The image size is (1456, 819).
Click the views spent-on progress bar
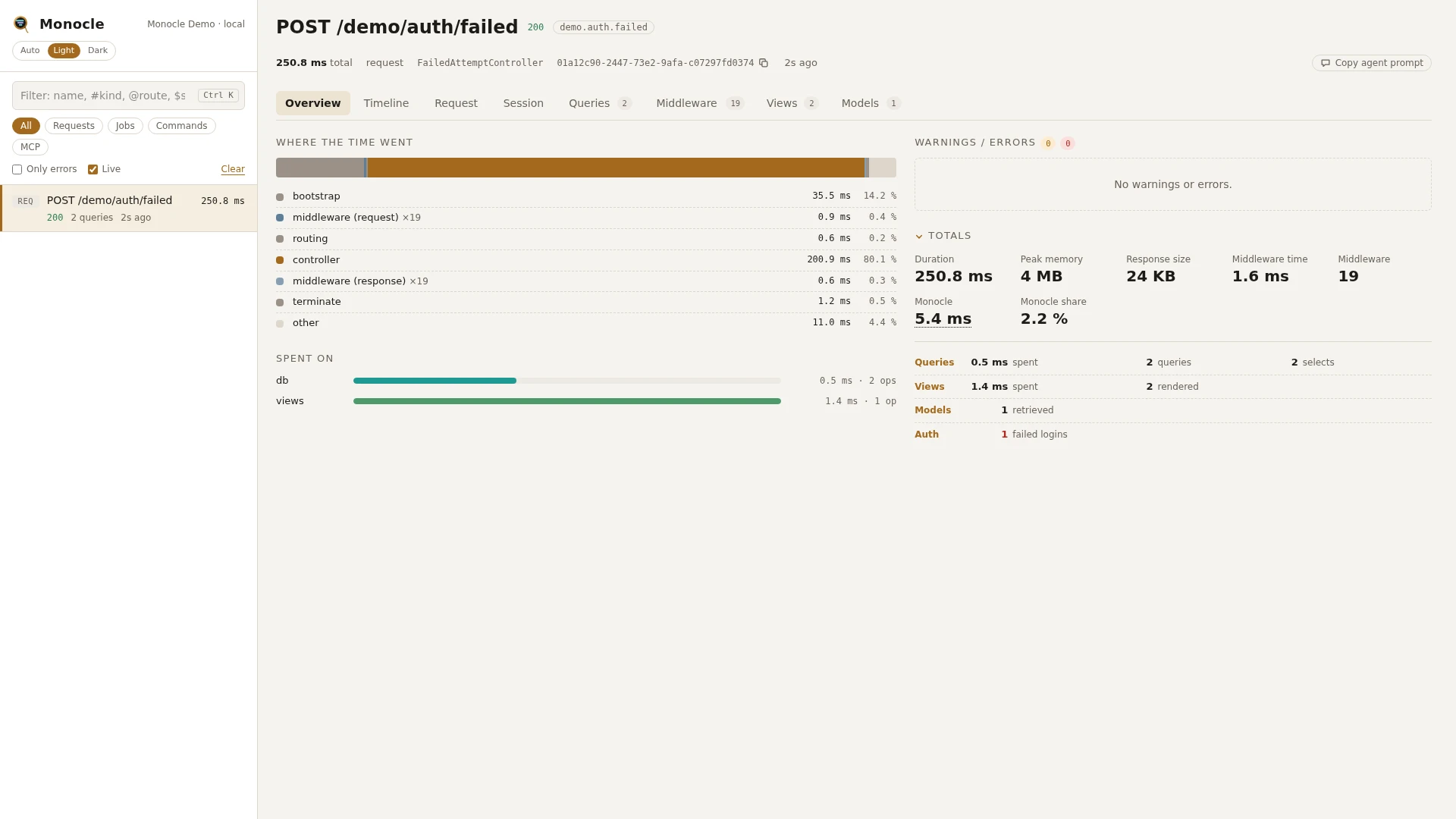pyautogui.click(x=566, y=401)
